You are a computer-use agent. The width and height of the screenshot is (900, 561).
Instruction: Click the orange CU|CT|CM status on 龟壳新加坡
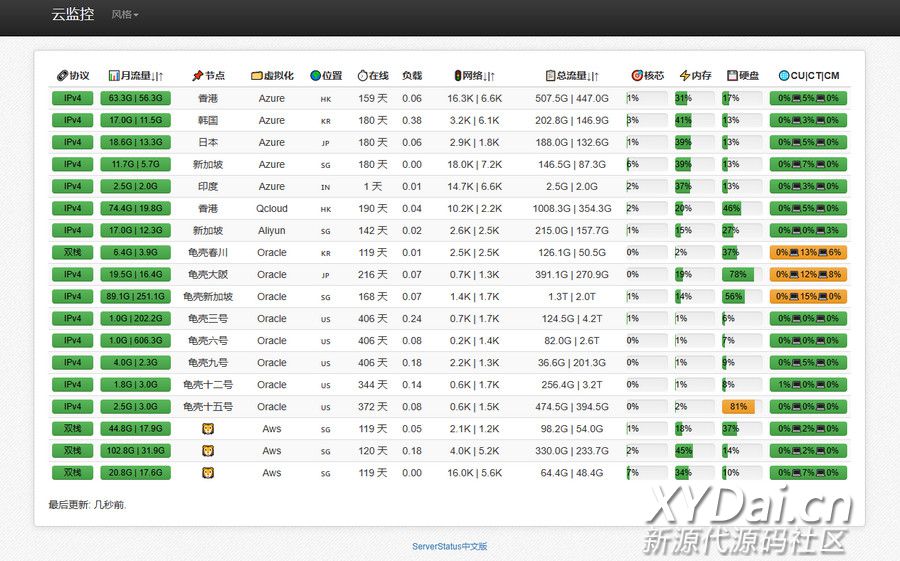point(808,297)
